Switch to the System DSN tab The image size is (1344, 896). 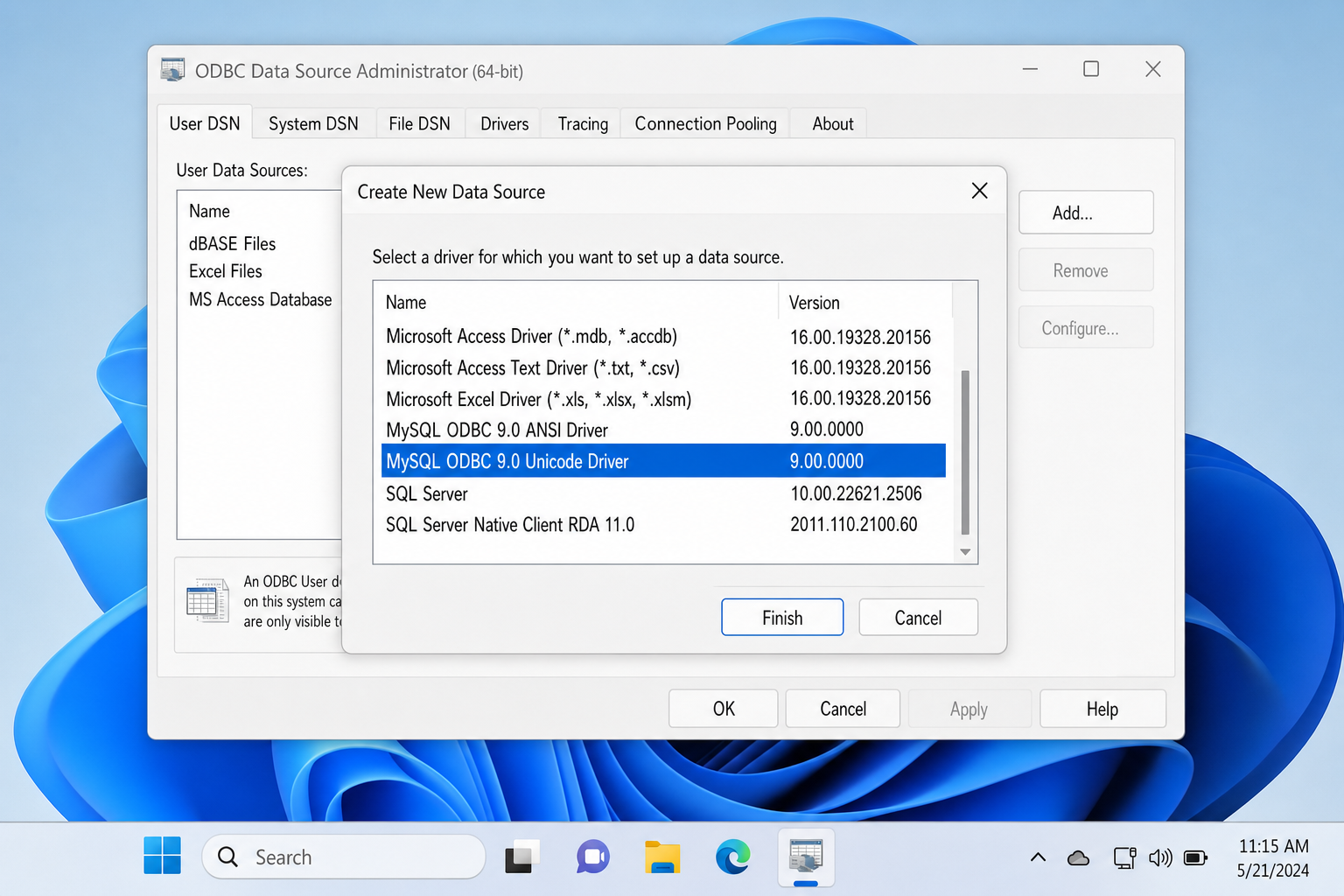(x=313, y=123)
